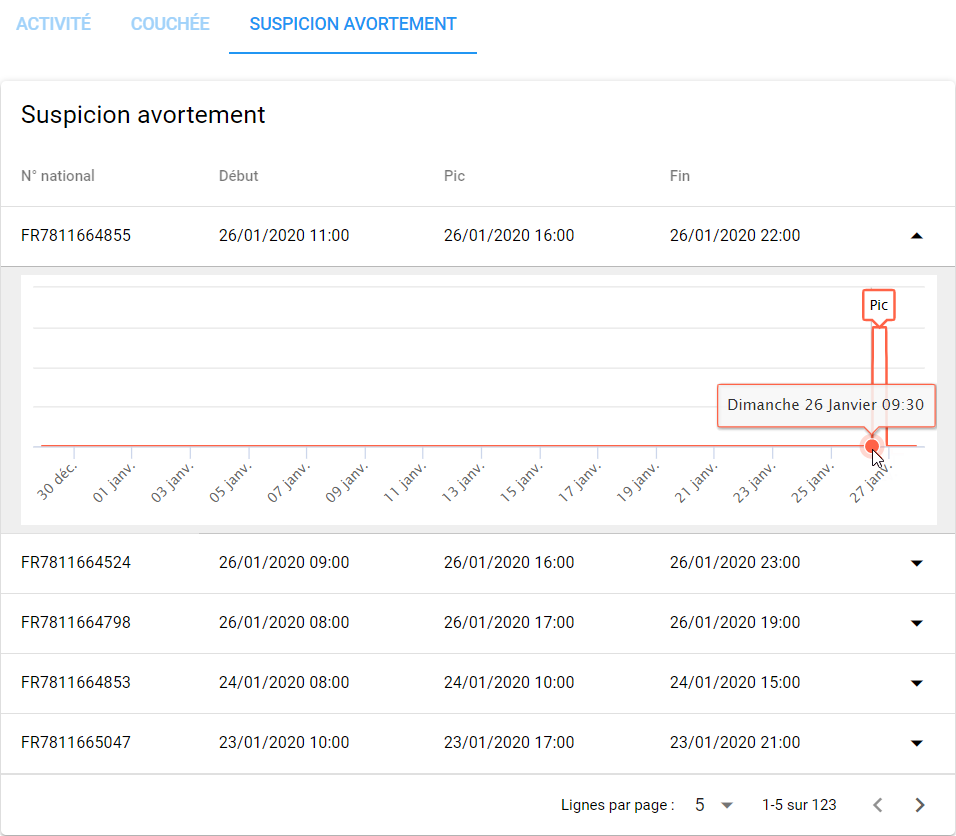Select national number FR7811665047
This screenshot has width=956, height=836.
click(76, 742)
